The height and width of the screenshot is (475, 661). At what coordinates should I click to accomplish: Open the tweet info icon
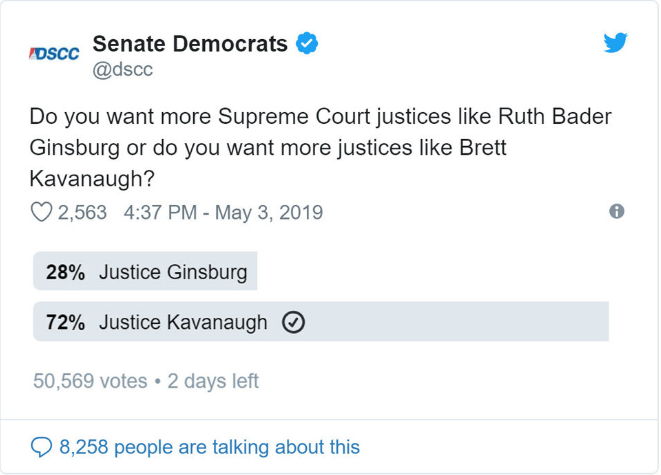[617, 212]
